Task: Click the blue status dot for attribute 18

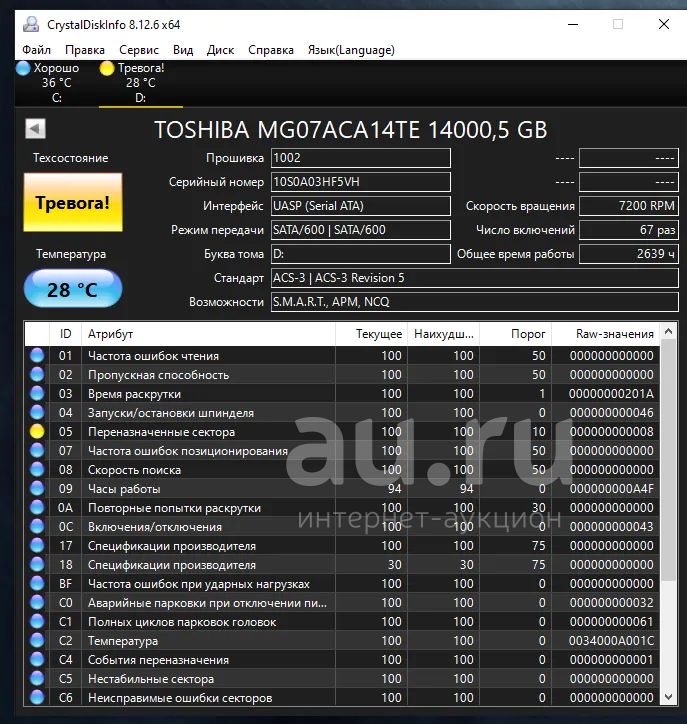Action: point(37,564)
